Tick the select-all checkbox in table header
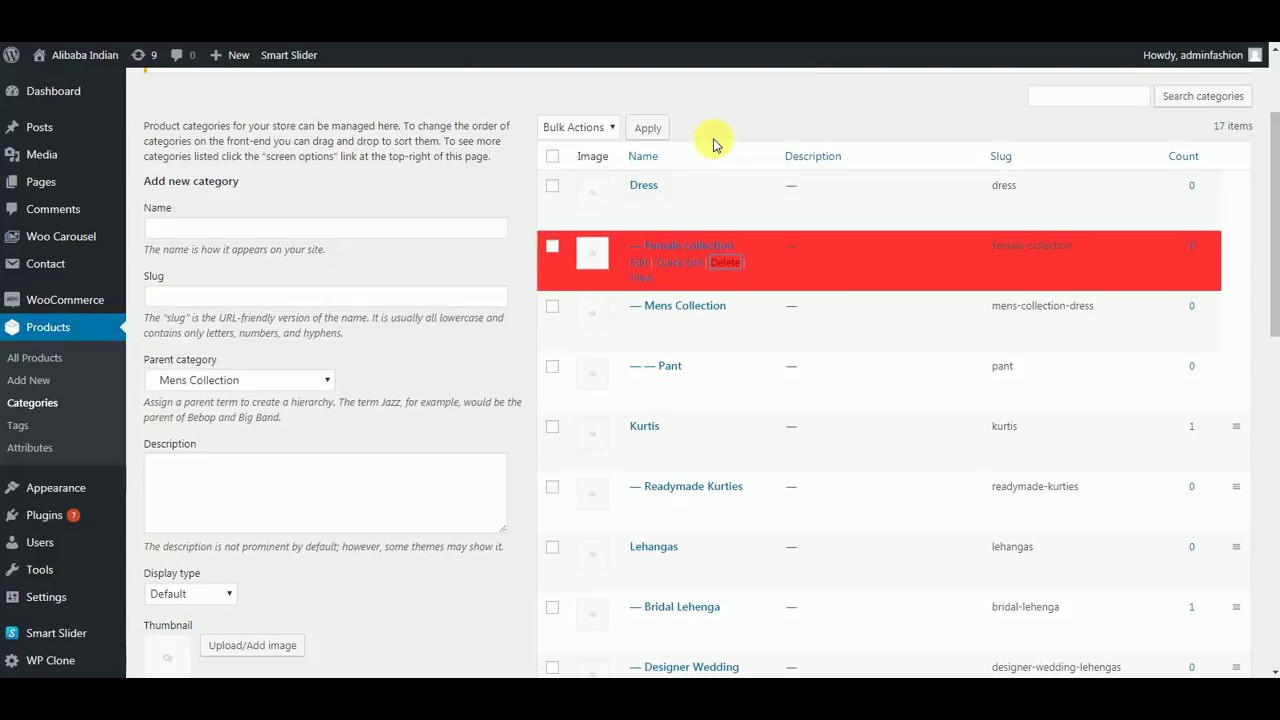The height and width of the screenshot is (720, 1280). (552, 156)
